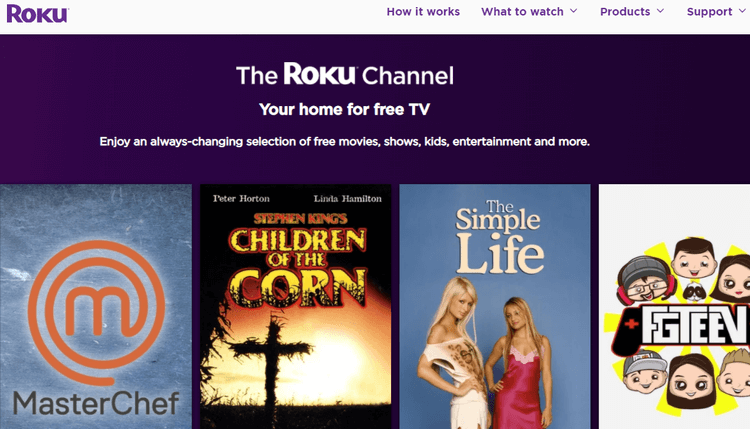The image size is (750, 429).
Task: Select The Simple Life poster
Action: click(495, 307)
